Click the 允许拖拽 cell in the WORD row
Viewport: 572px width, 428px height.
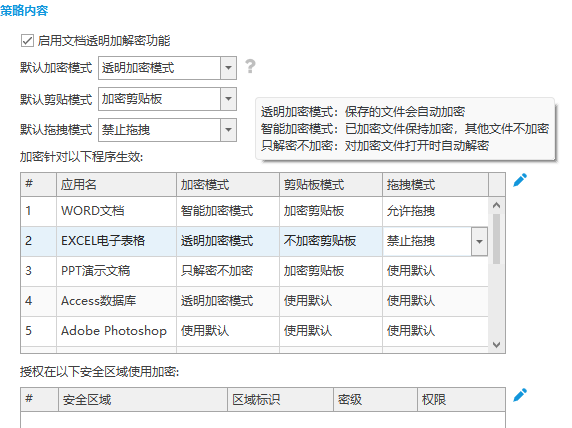pyautogui.click(x=435, y=211)
